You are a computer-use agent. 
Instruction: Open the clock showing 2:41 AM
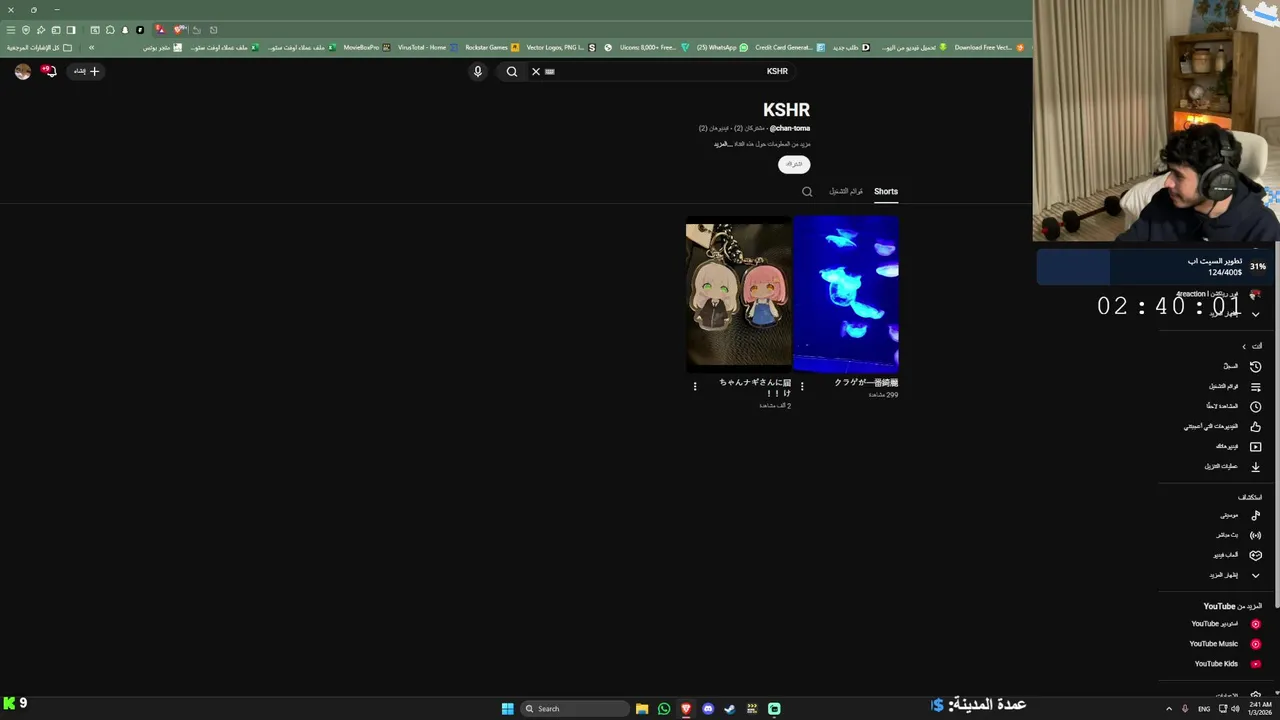tap(1259, 709)
